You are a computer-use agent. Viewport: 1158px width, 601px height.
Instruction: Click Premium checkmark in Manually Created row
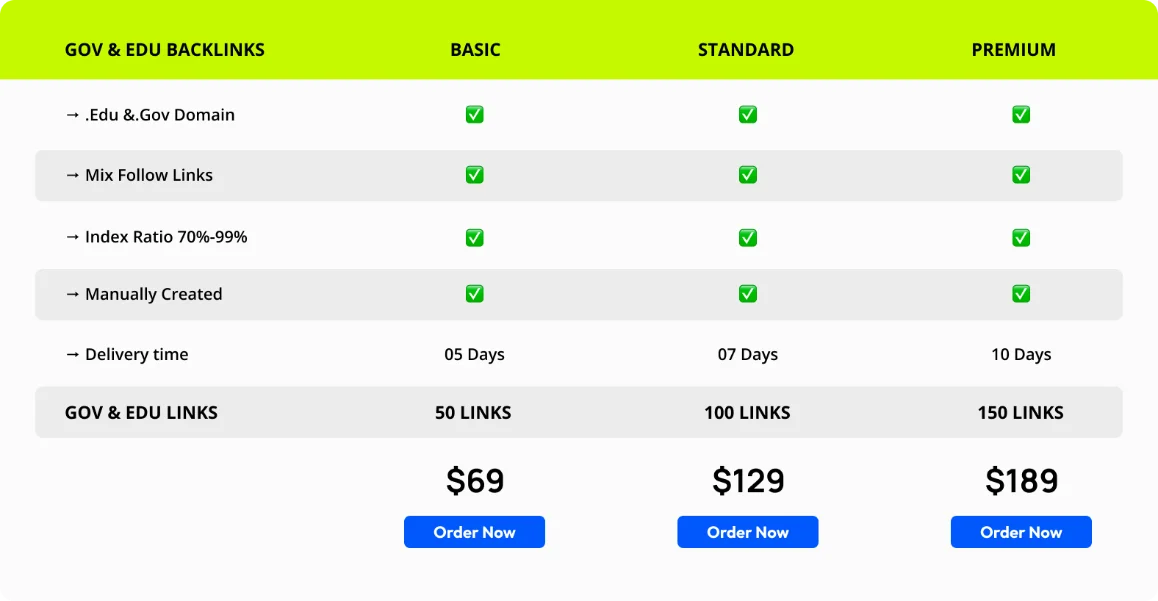(x=1021, y=294)
